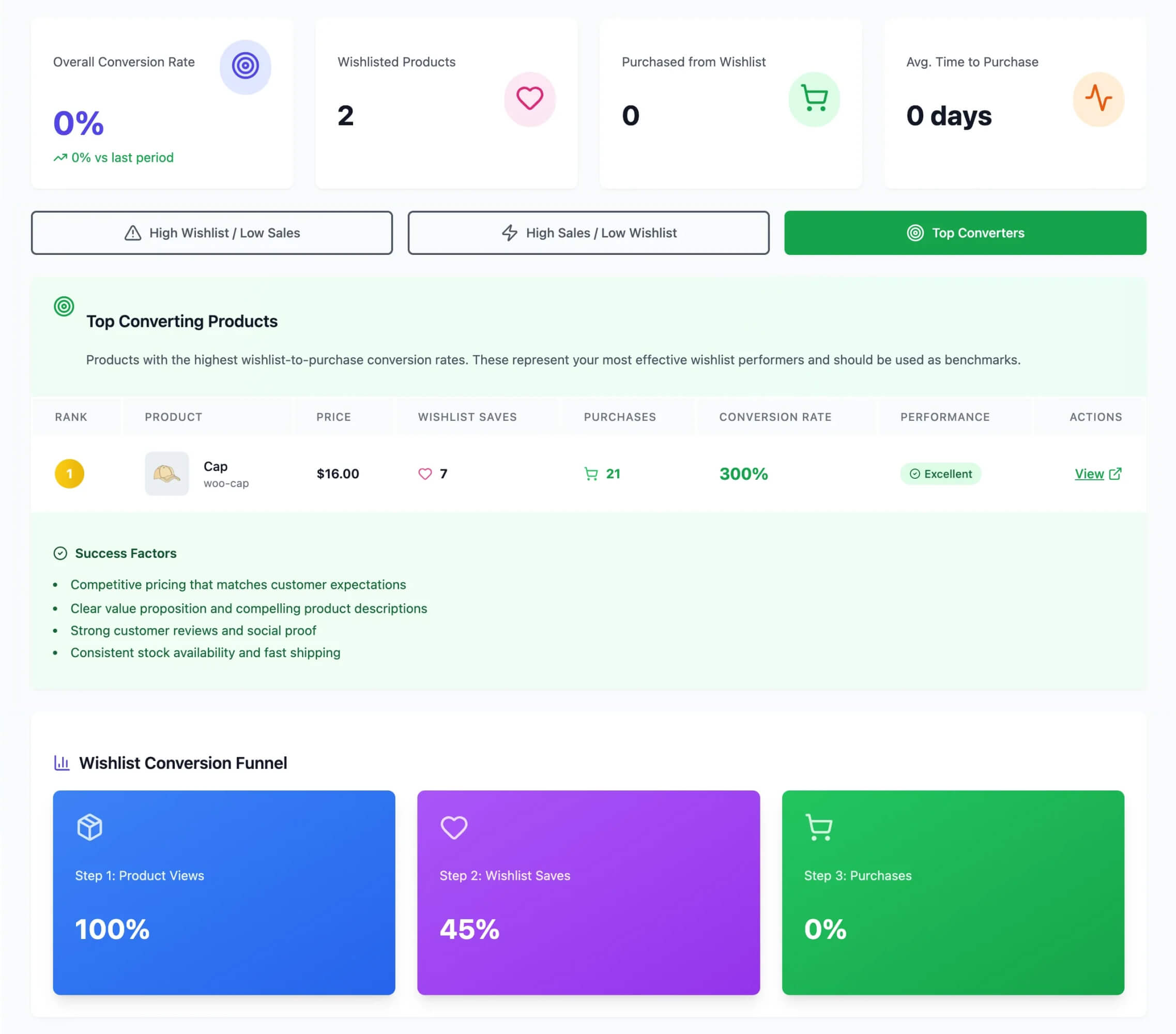
Task: Click the Excellent performance badge
Action: 940,474
